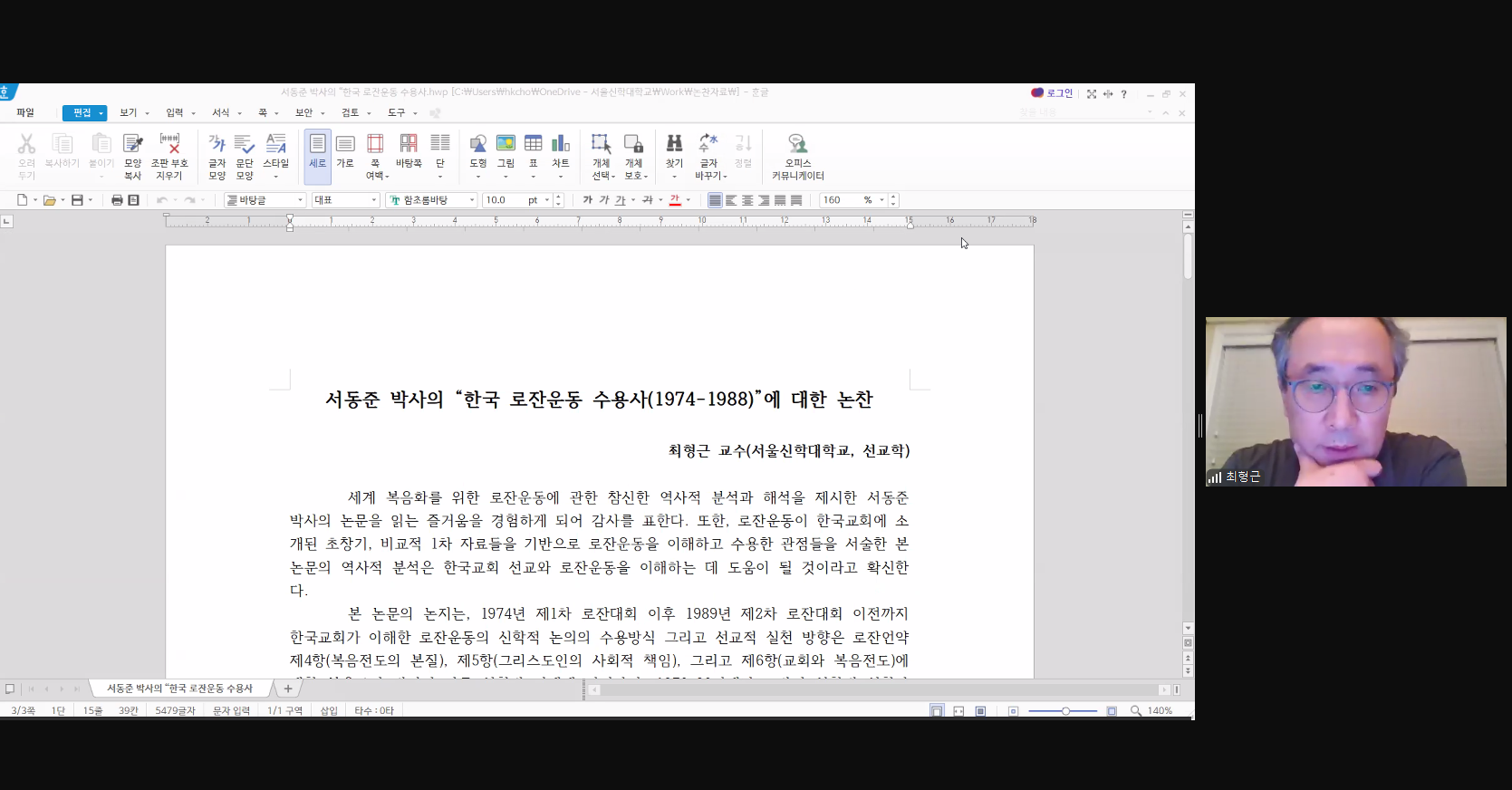The height and width of the screenshot is (790, 1512).
Task: Expand the 바탕글 style dropdown
Action: tap(301, 200)
